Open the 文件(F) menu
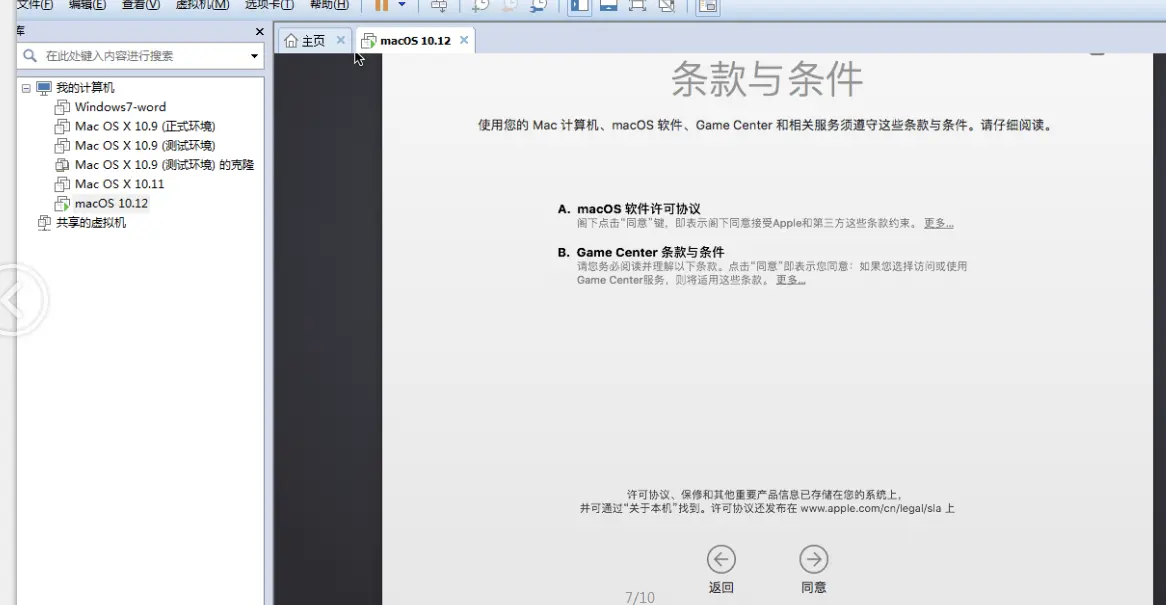Screen dimensions: 1166x605 coord(34,4)
